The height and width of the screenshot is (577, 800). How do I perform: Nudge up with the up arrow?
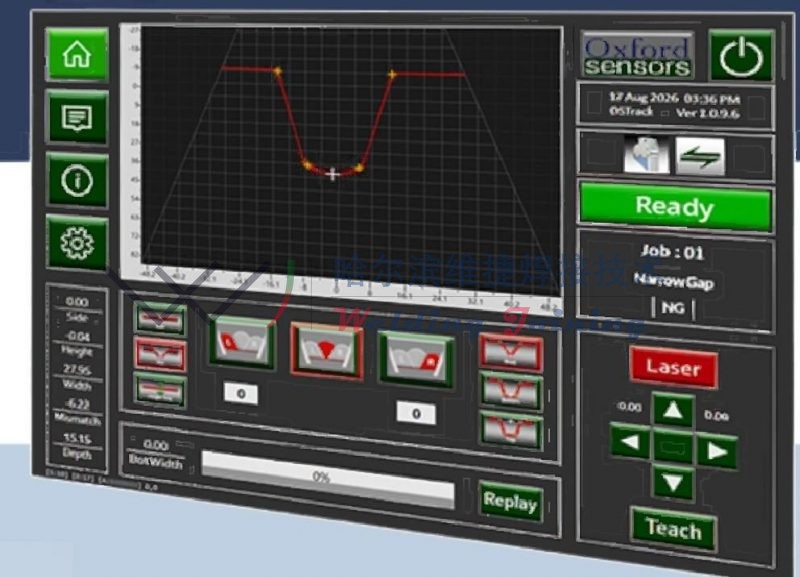674,409
